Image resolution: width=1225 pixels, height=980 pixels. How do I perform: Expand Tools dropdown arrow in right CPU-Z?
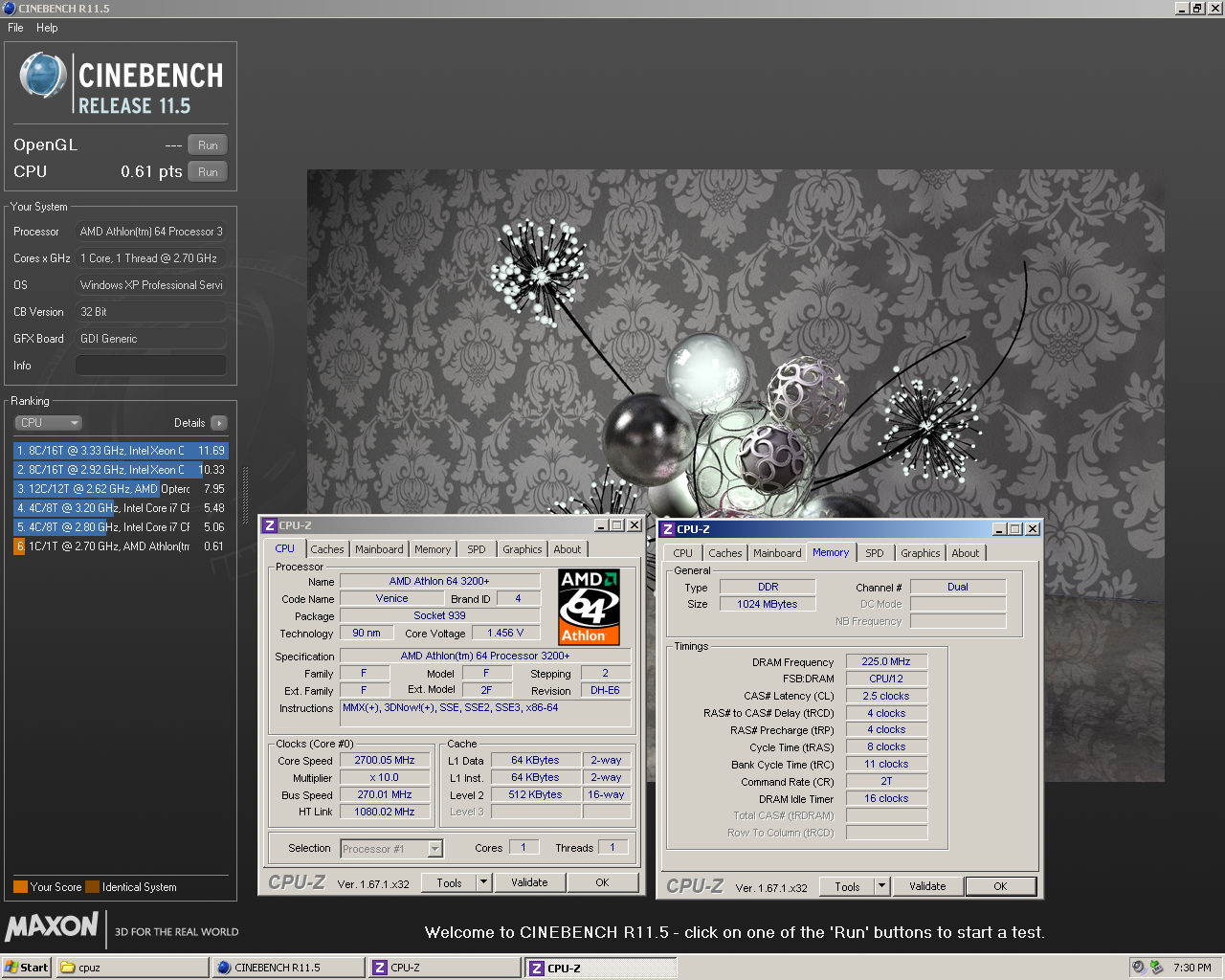click(882, 886)
